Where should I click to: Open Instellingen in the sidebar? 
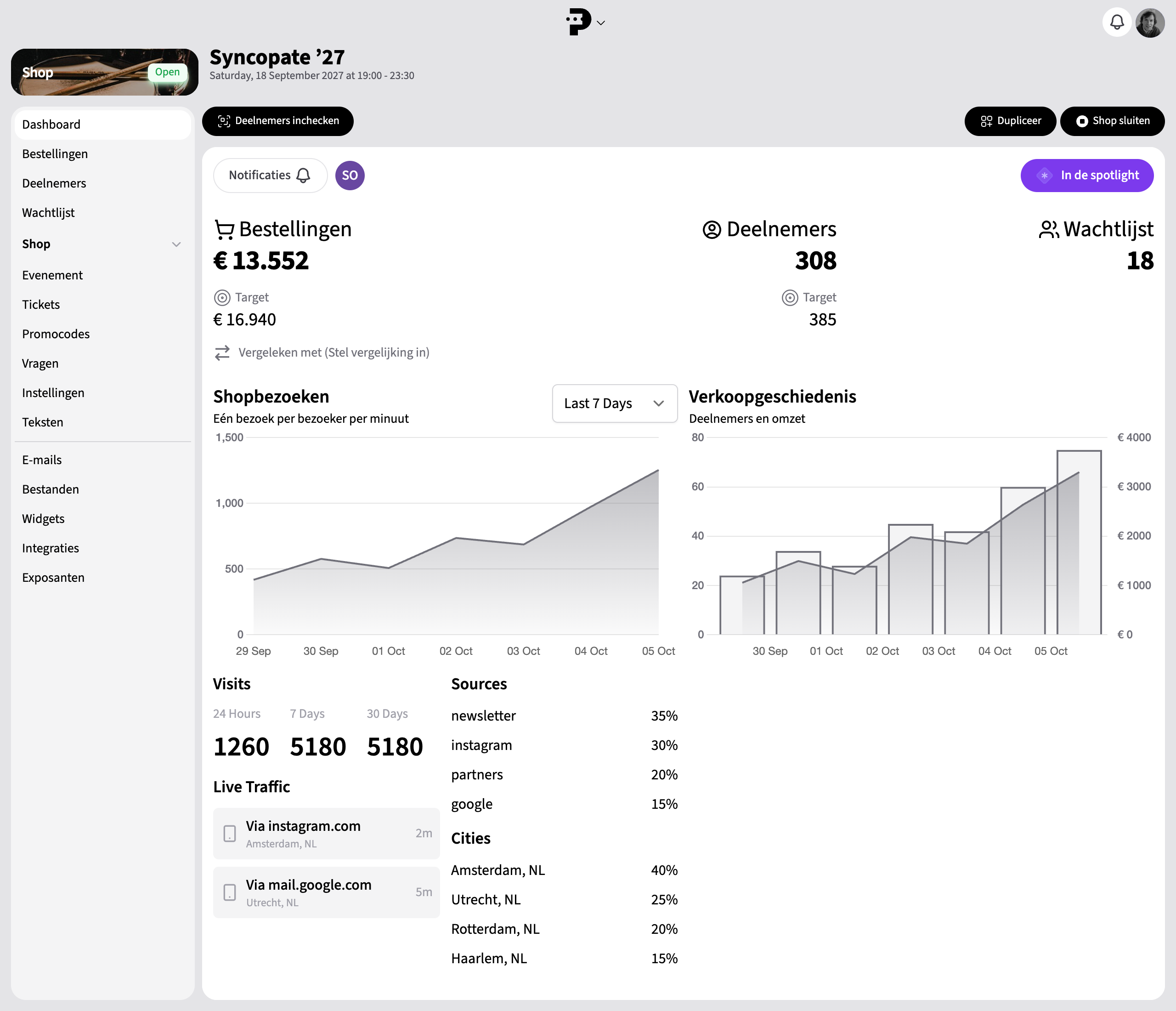pos(103,393)
